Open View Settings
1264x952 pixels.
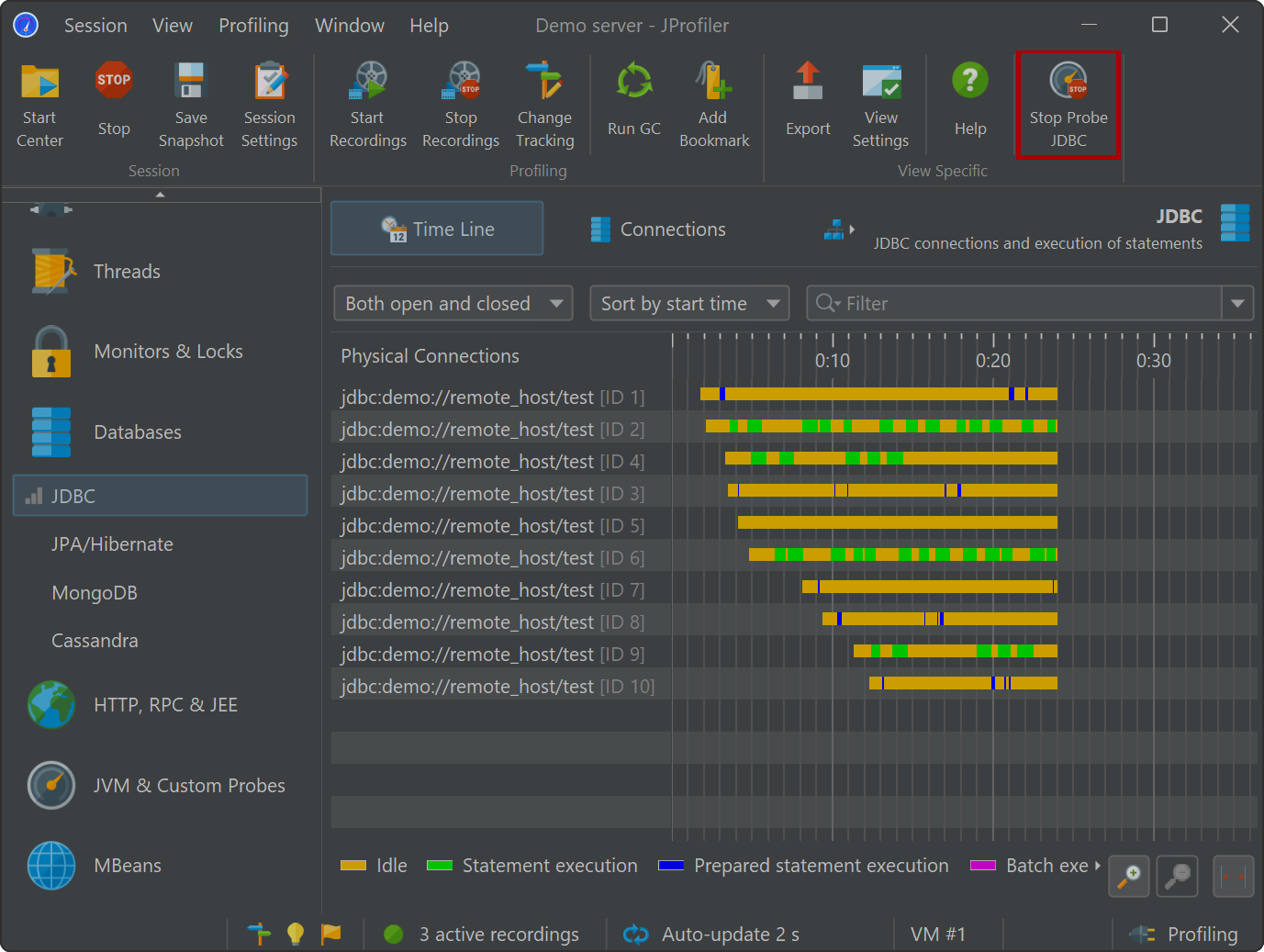(880, 105)
